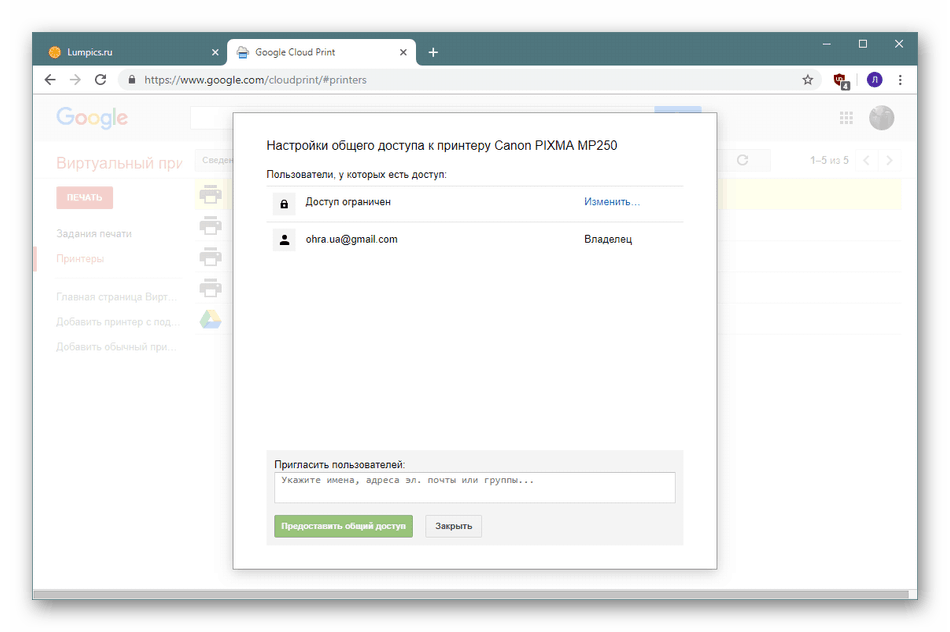Open the red shield extension icon

841,81
